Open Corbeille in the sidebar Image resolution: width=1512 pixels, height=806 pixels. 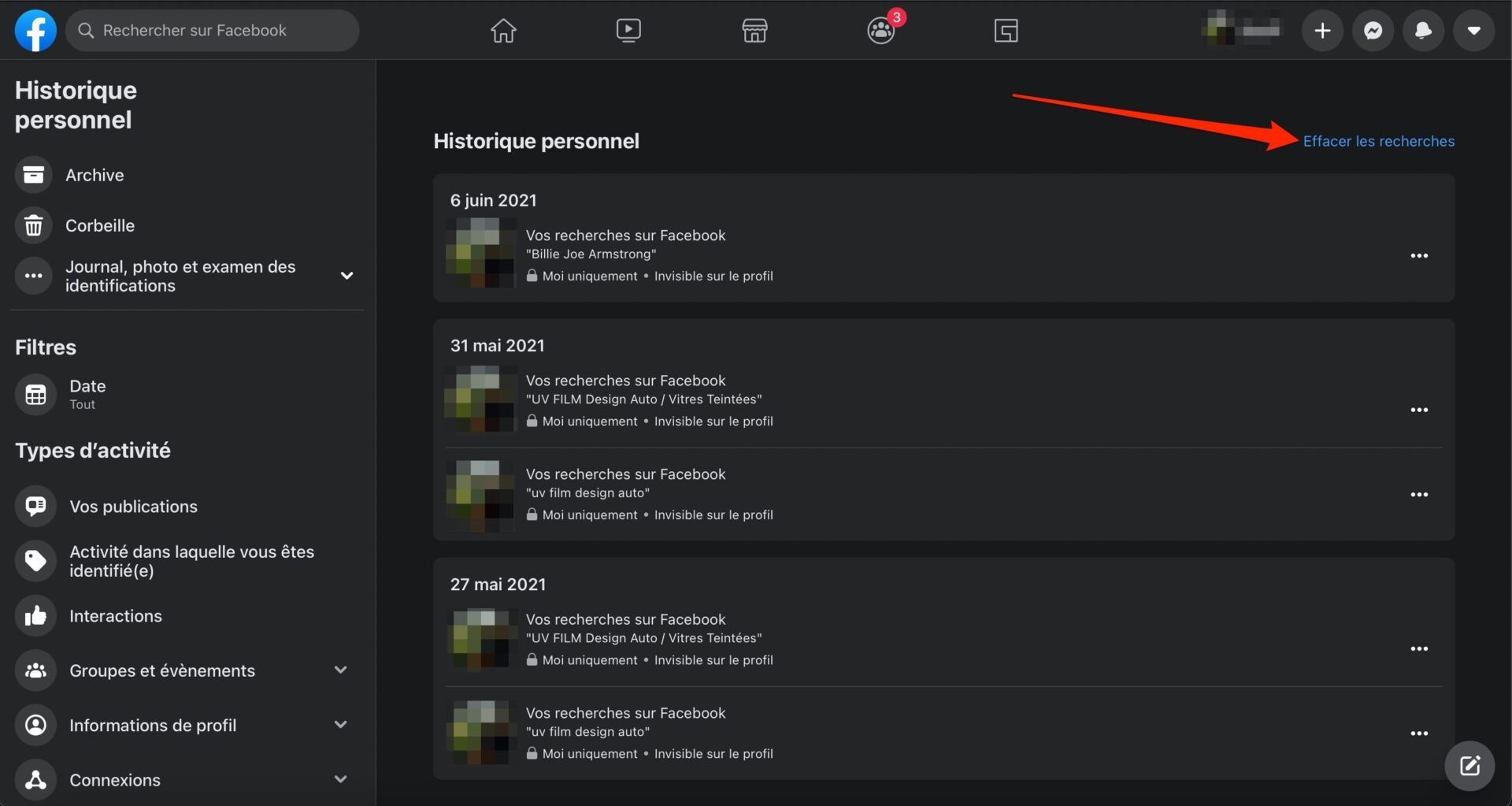[187, 225]
